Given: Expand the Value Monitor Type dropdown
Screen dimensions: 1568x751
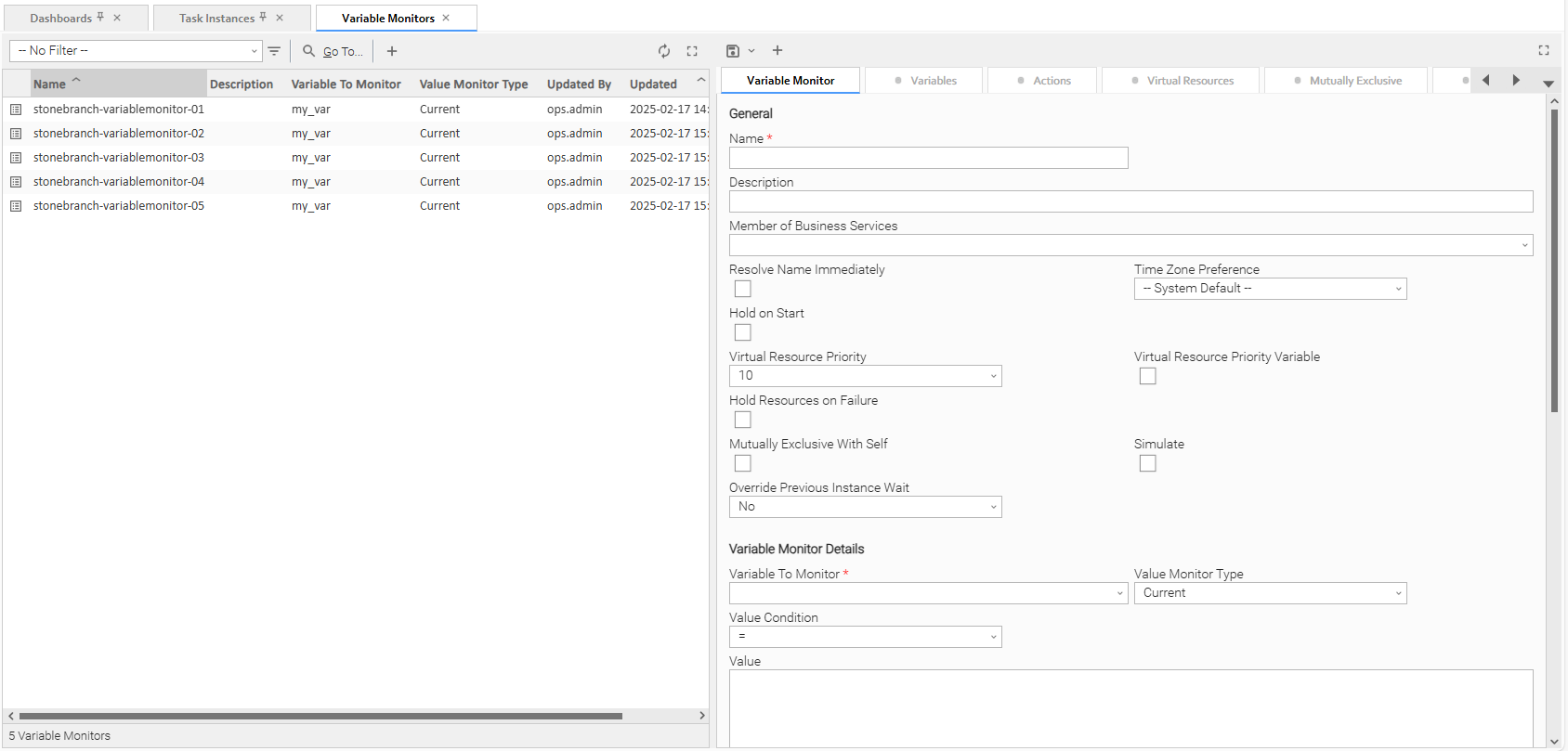Looking at the screenshot, I should 1270,593.
